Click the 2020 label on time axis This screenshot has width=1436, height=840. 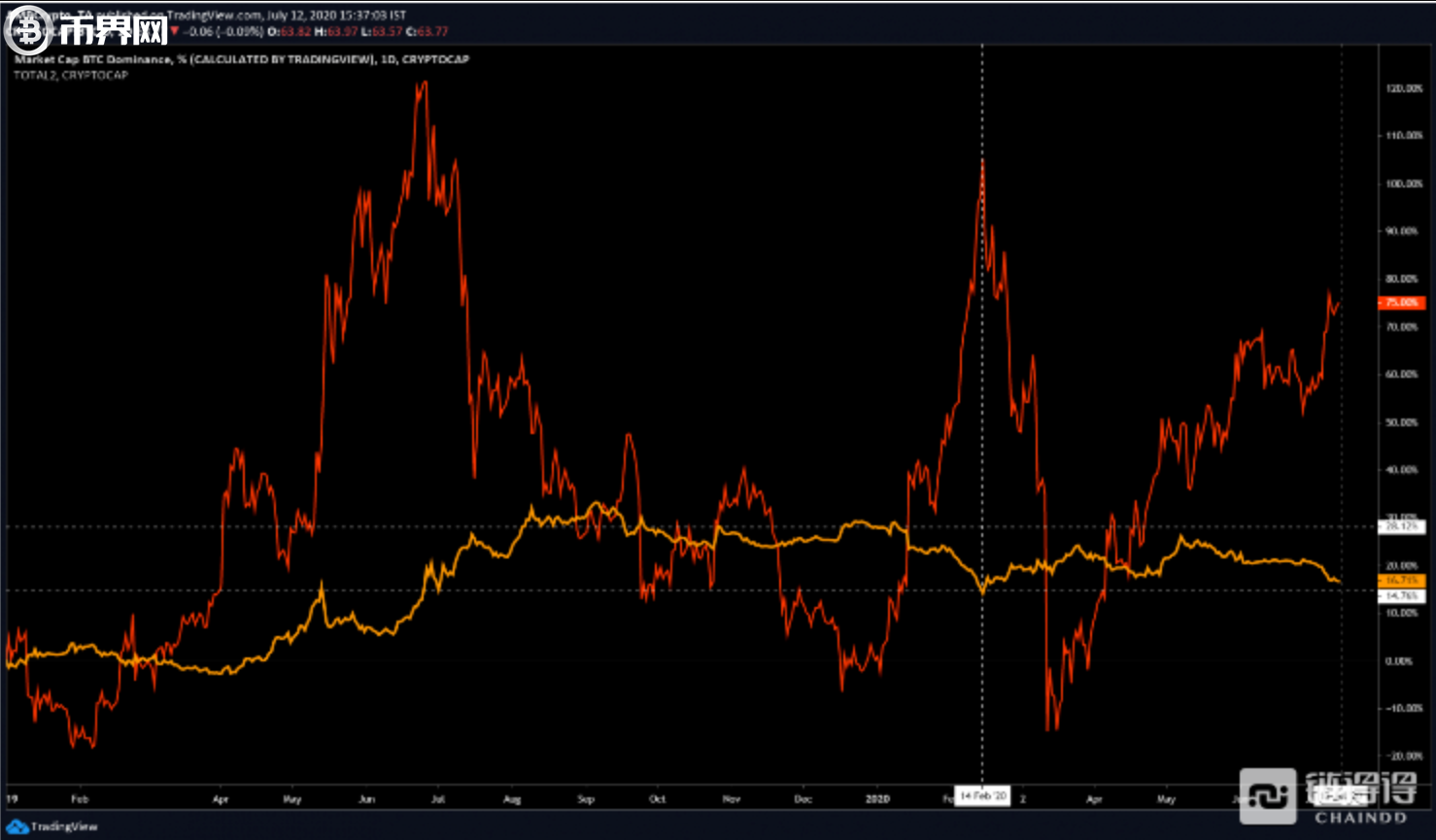coord(877,799)
